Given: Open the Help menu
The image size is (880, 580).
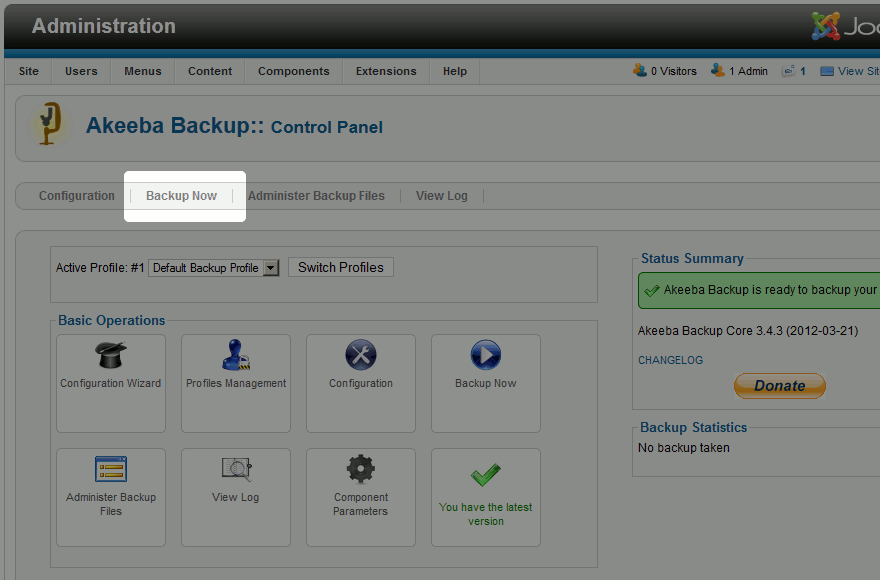Looking at the screenshot, I should pos(455,71).
